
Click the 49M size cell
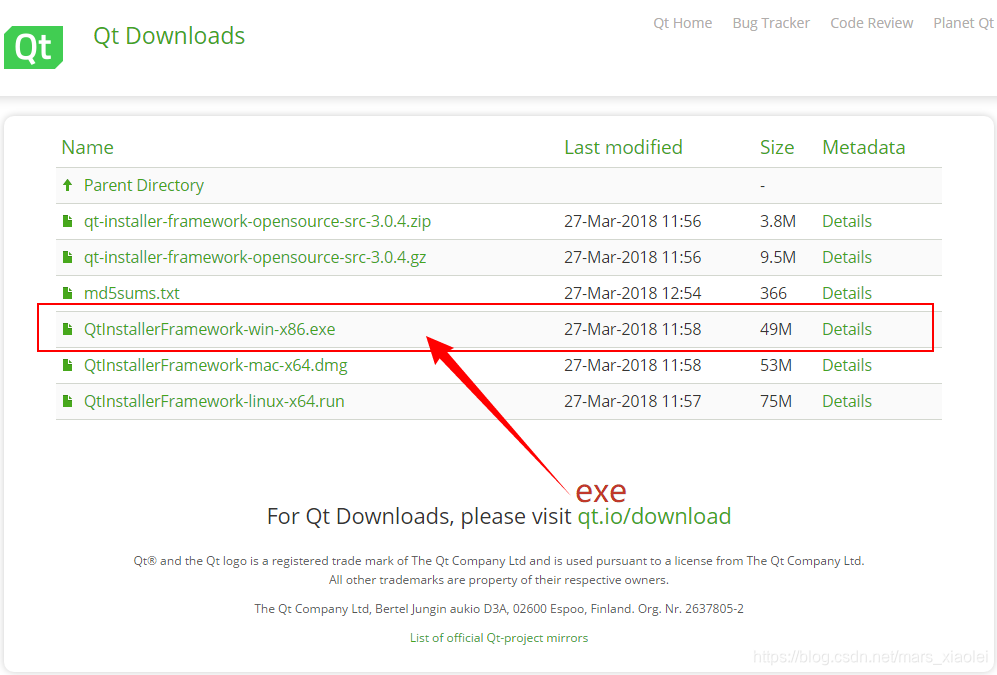tap(776, 329)
